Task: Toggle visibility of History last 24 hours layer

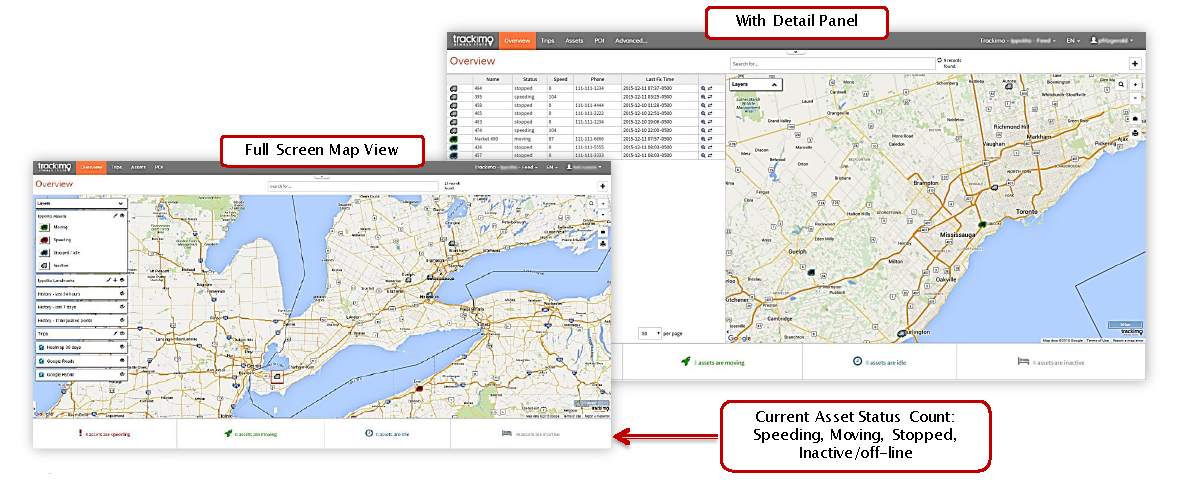Action: pyautogui.click(x=122, y=294)
